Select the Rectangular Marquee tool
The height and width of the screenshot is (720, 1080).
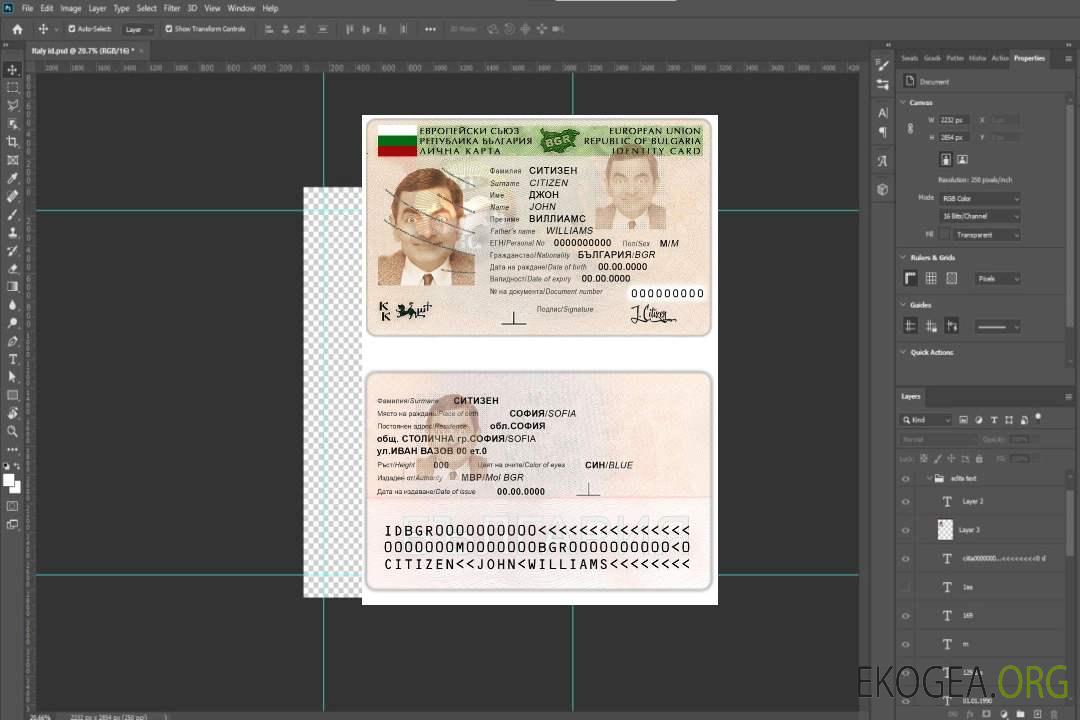12,88
